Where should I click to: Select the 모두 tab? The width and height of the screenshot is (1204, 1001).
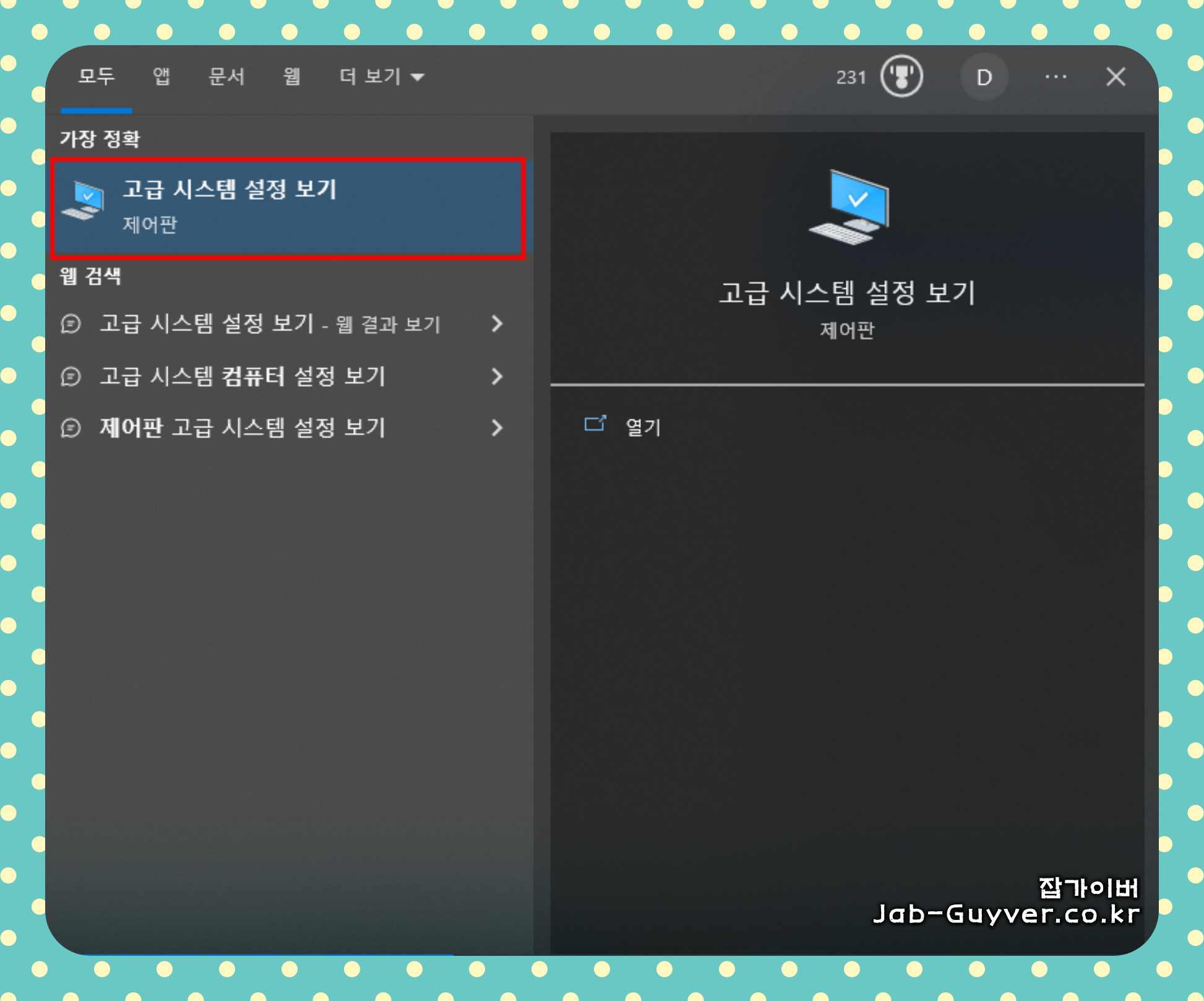click(x=97, y=77)
